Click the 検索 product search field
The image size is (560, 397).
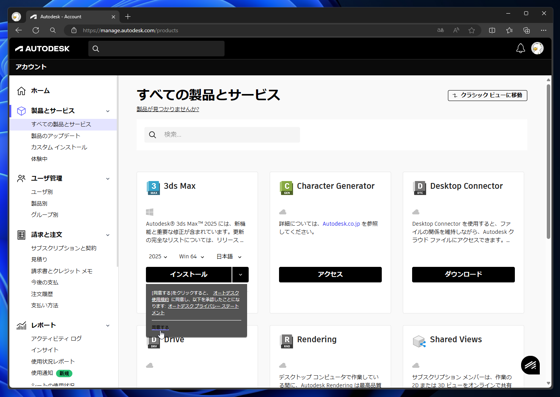222,135
